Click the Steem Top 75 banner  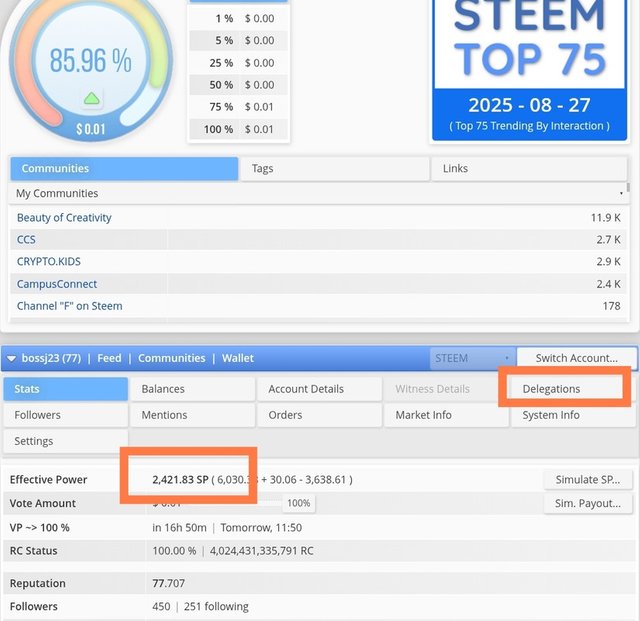tap(529, 69)
